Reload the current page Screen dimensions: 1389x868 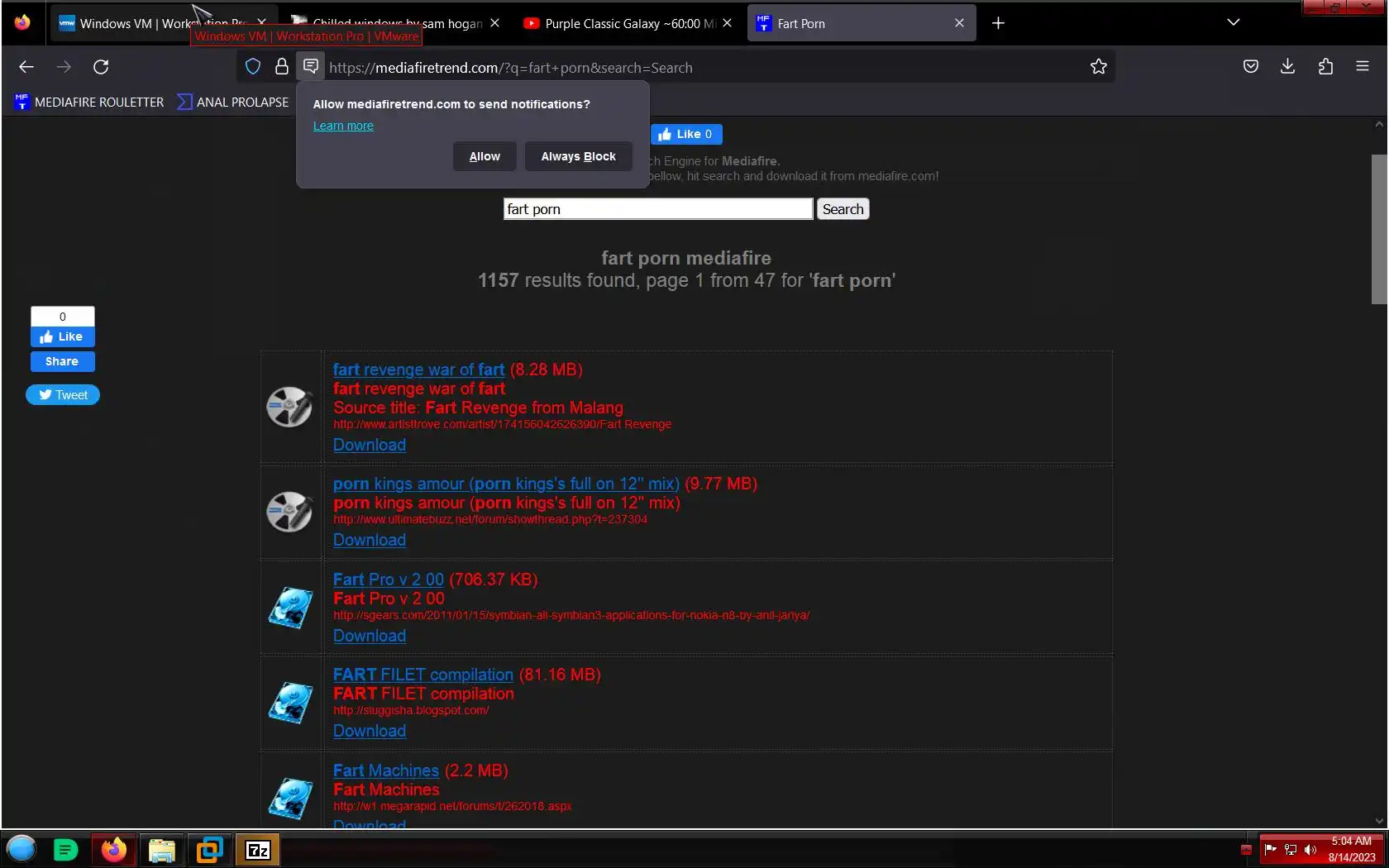[101, 67]
